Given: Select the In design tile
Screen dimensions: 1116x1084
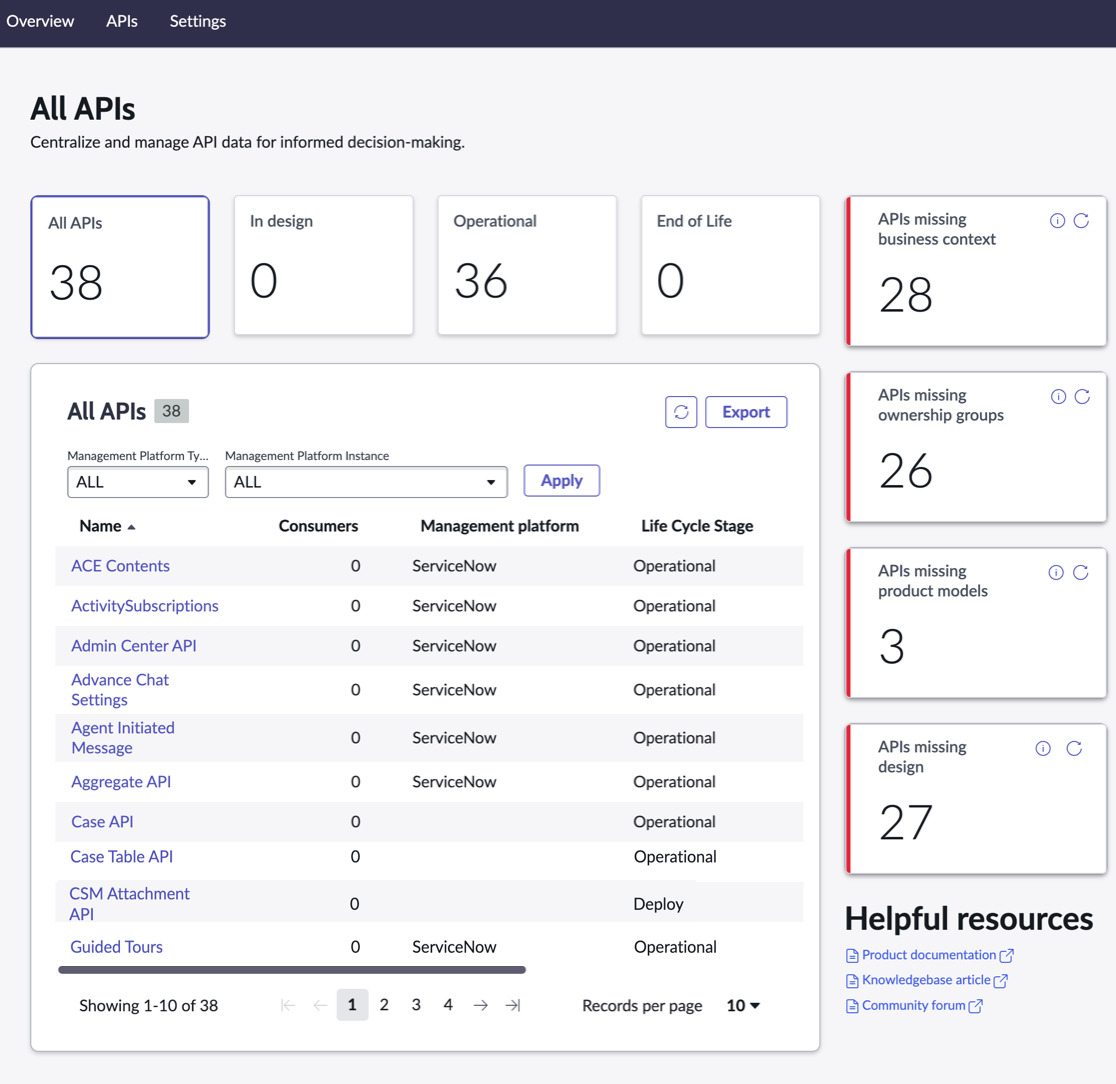Looking at the screenshot, I should [x=324, y=265].
